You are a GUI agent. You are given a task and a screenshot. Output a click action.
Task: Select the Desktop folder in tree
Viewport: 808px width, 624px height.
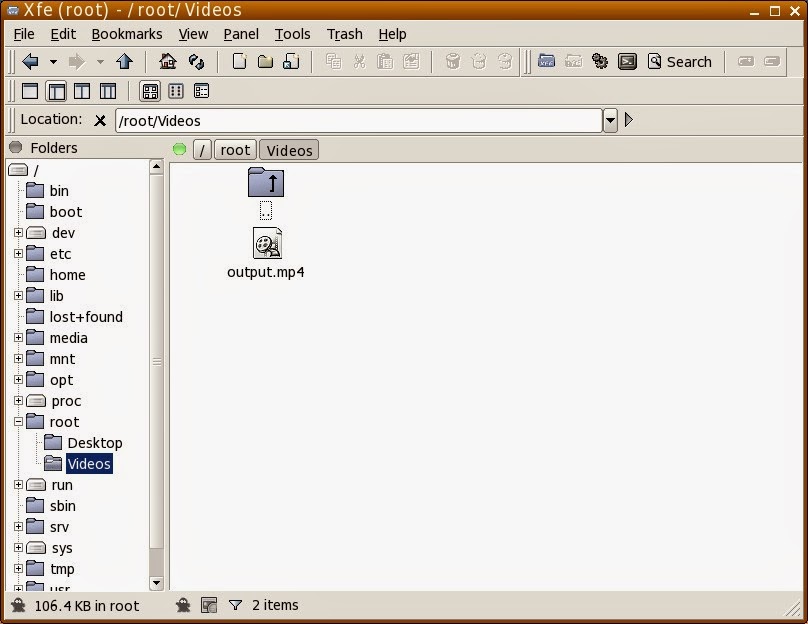coord(95,443)
